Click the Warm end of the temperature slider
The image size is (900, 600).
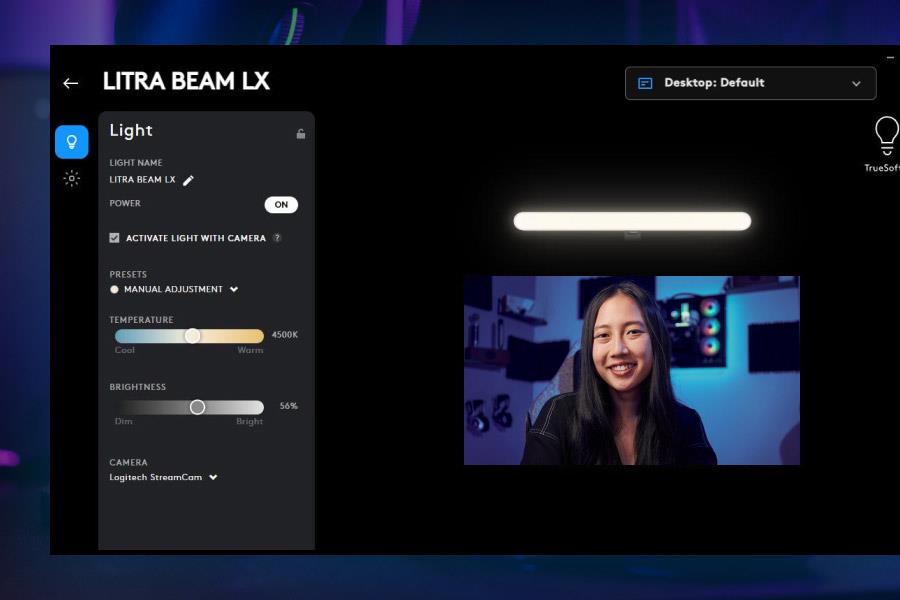[x=250, y=350]
